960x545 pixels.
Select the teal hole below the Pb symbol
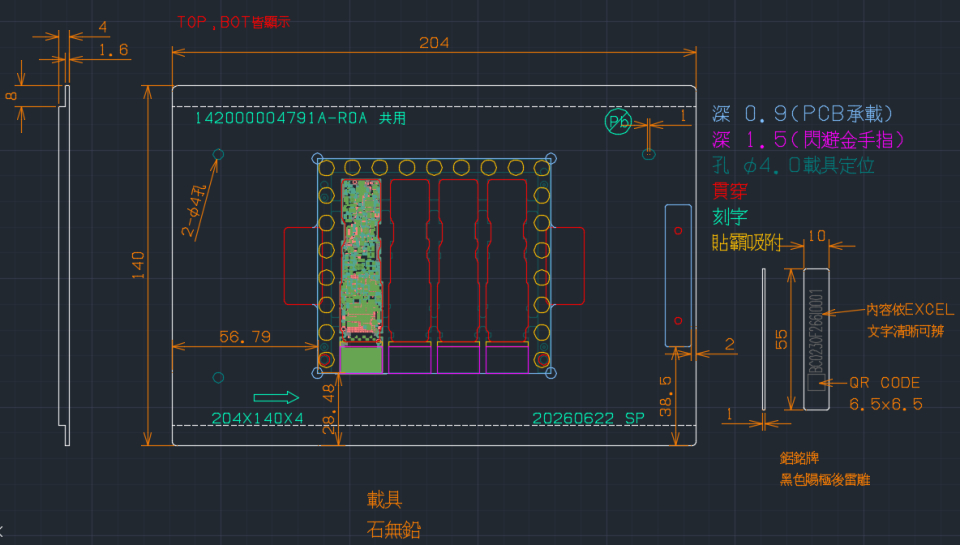[x=649, y=154]
